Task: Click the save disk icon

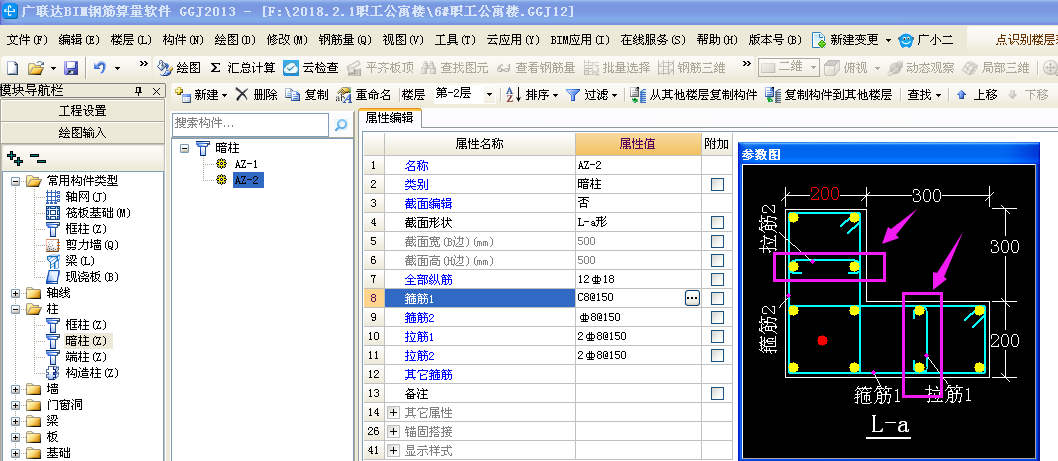Action: coord(71,67)
